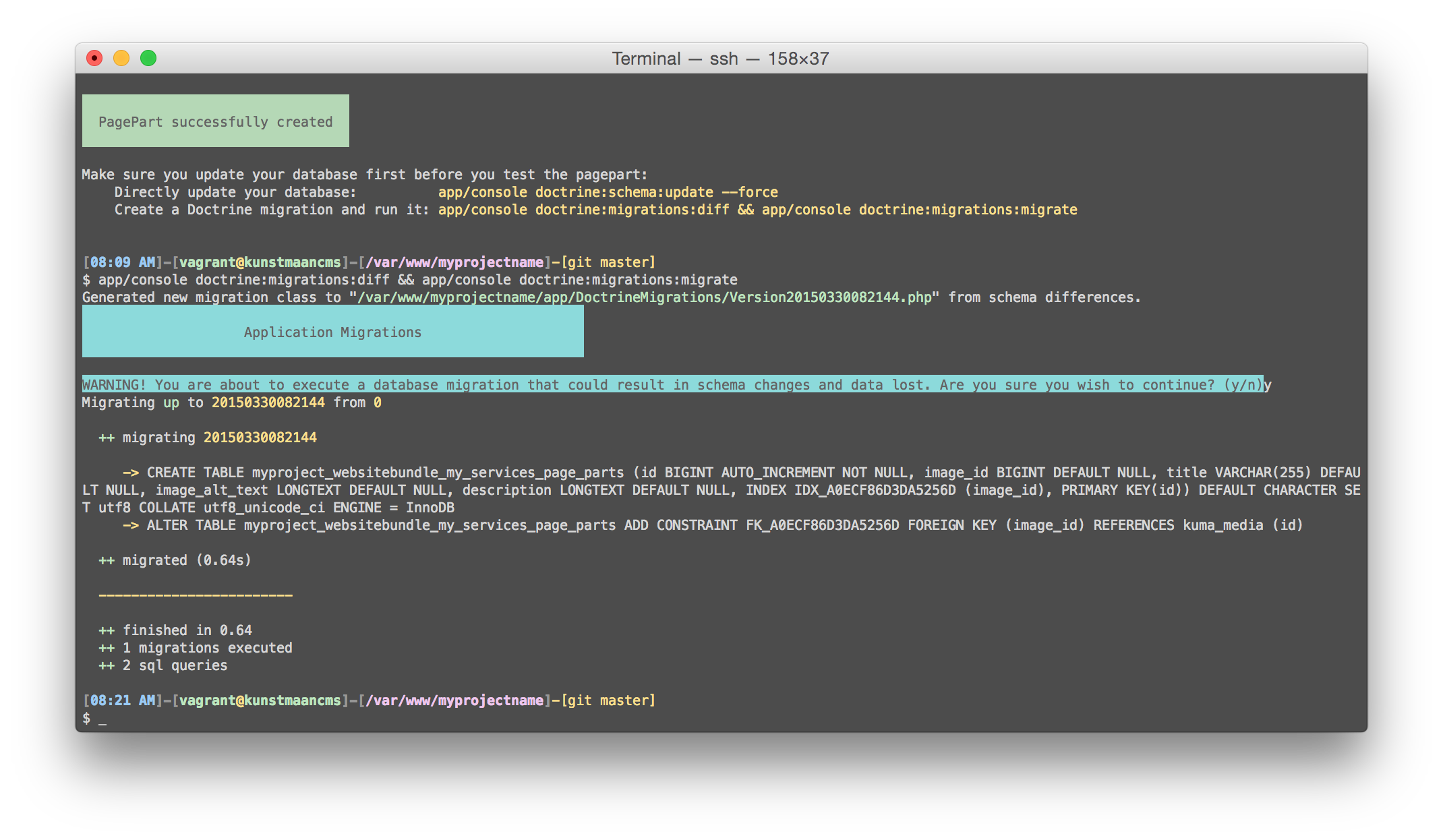
Task: Click the ALTER TABLE arrow marker
Action: coord(131,525)
